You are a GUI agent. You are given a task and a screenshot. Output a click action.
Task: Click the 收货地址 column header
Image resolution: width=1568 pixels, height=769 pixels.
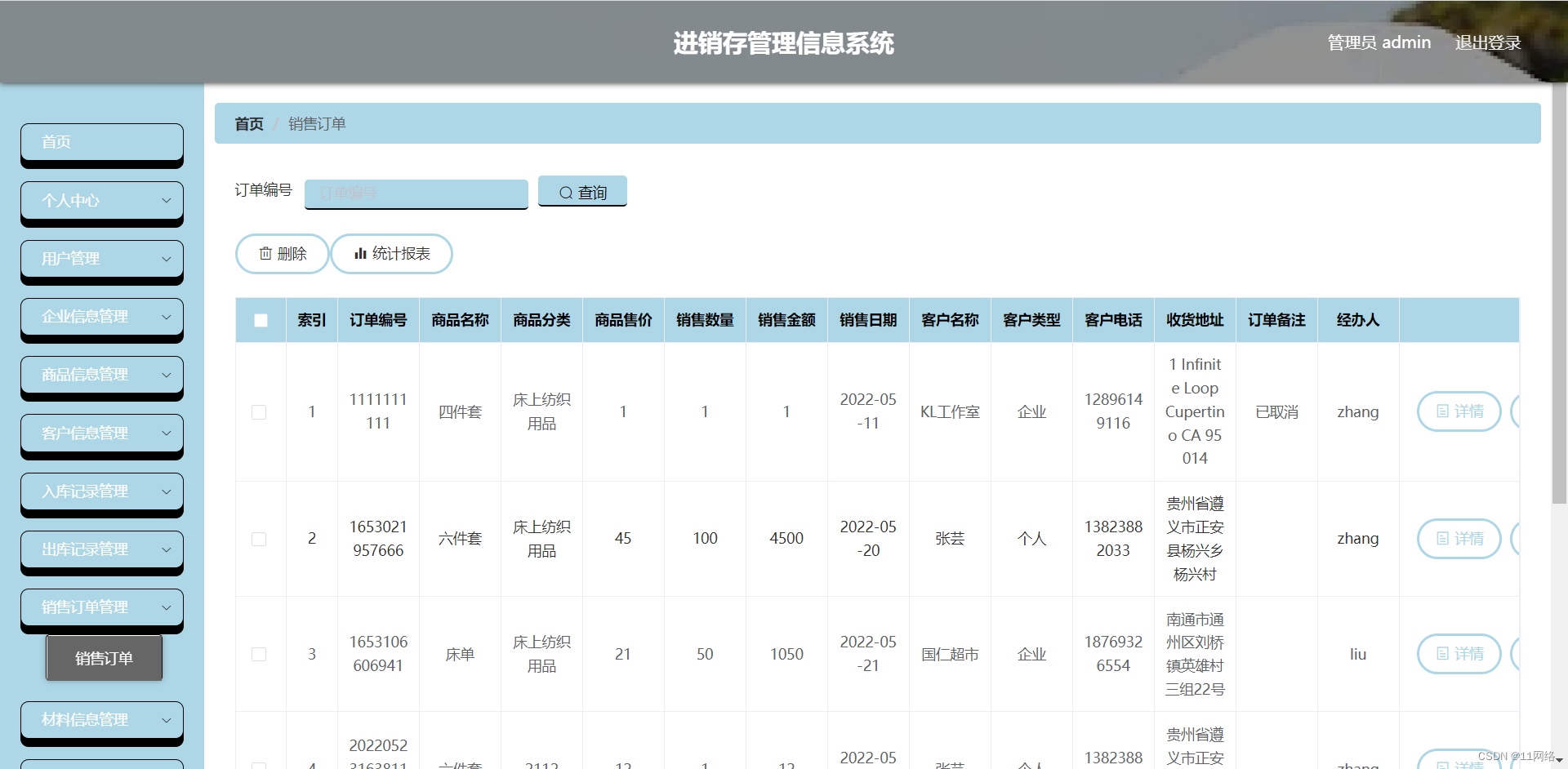[x=1195, y=320]
